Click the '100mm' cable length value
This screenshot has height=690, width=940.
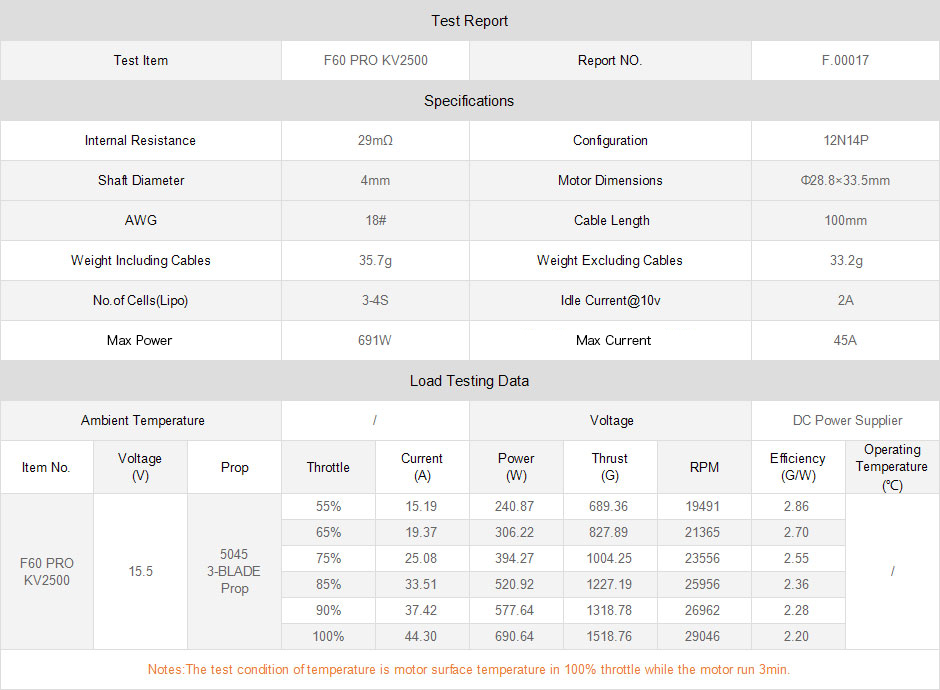coord(845,221)
